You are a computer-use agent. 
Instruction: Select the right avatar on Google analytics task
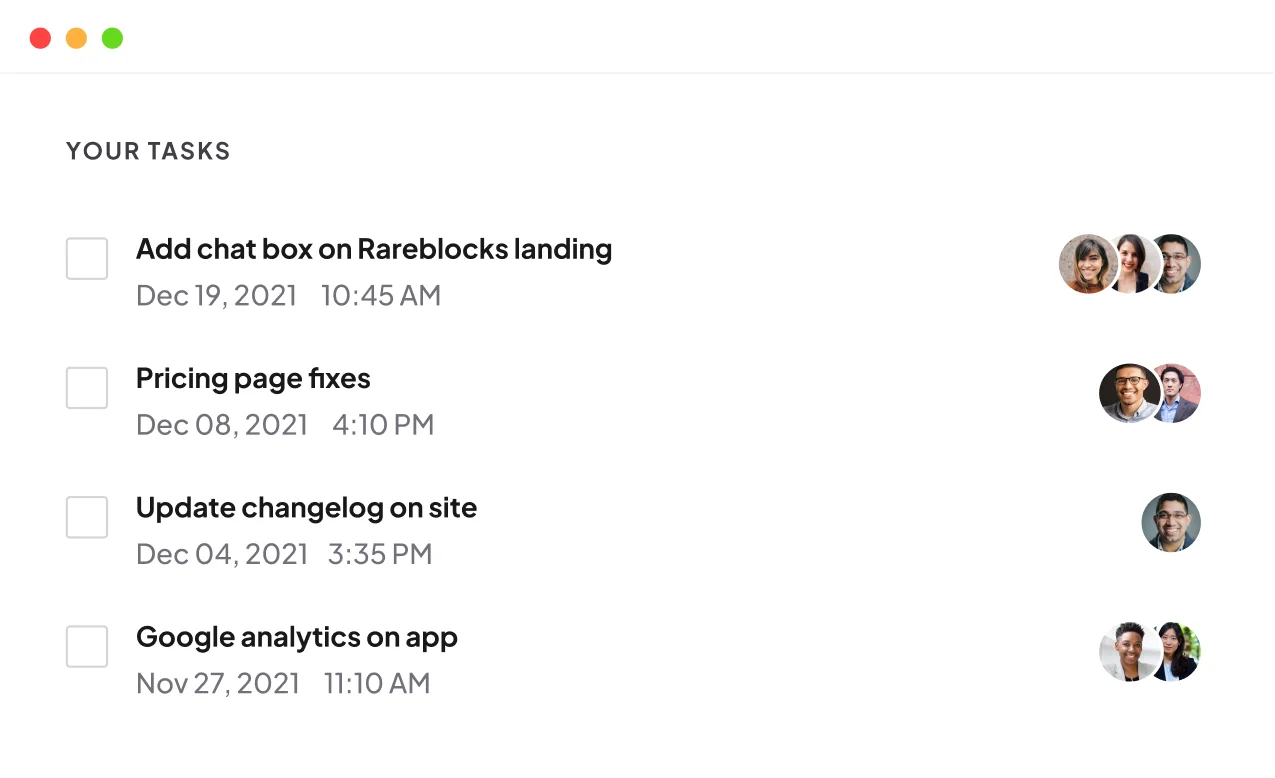1180,652
